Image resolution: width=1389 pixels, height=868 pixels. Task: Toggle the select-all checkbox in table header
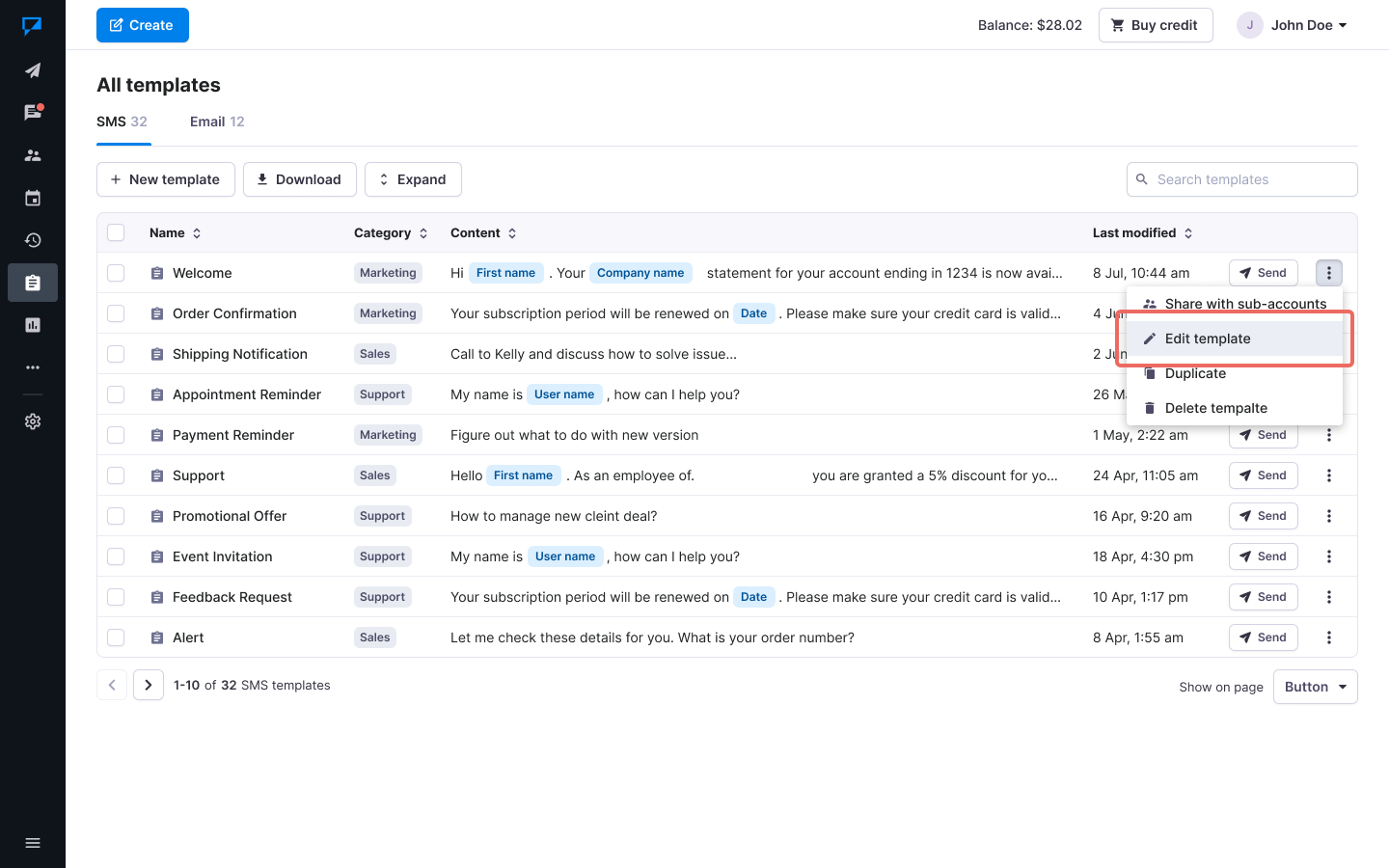116,232
